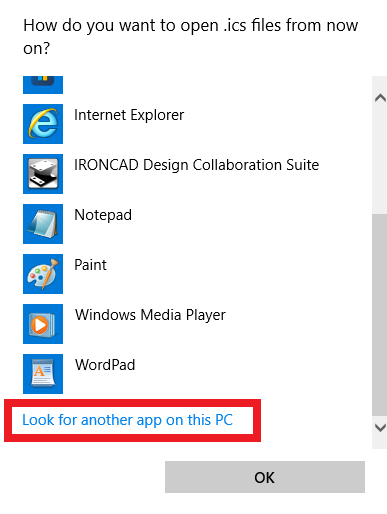Select the Windows Media Player icon
Screen dimensions: 387x514
(43, 324)
